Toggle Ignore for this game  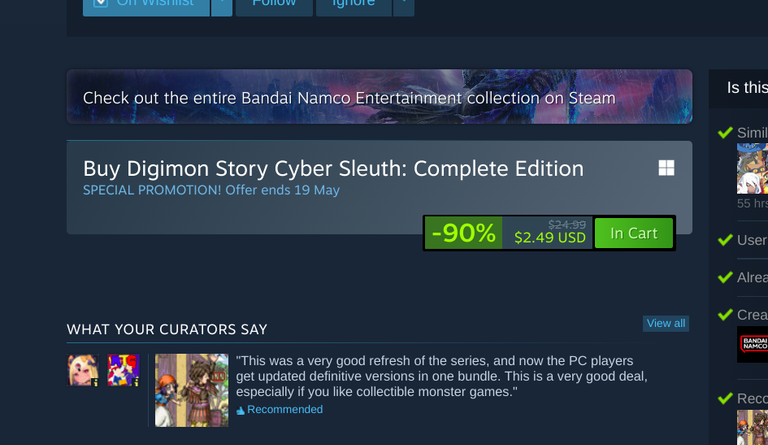click(354, 7)
